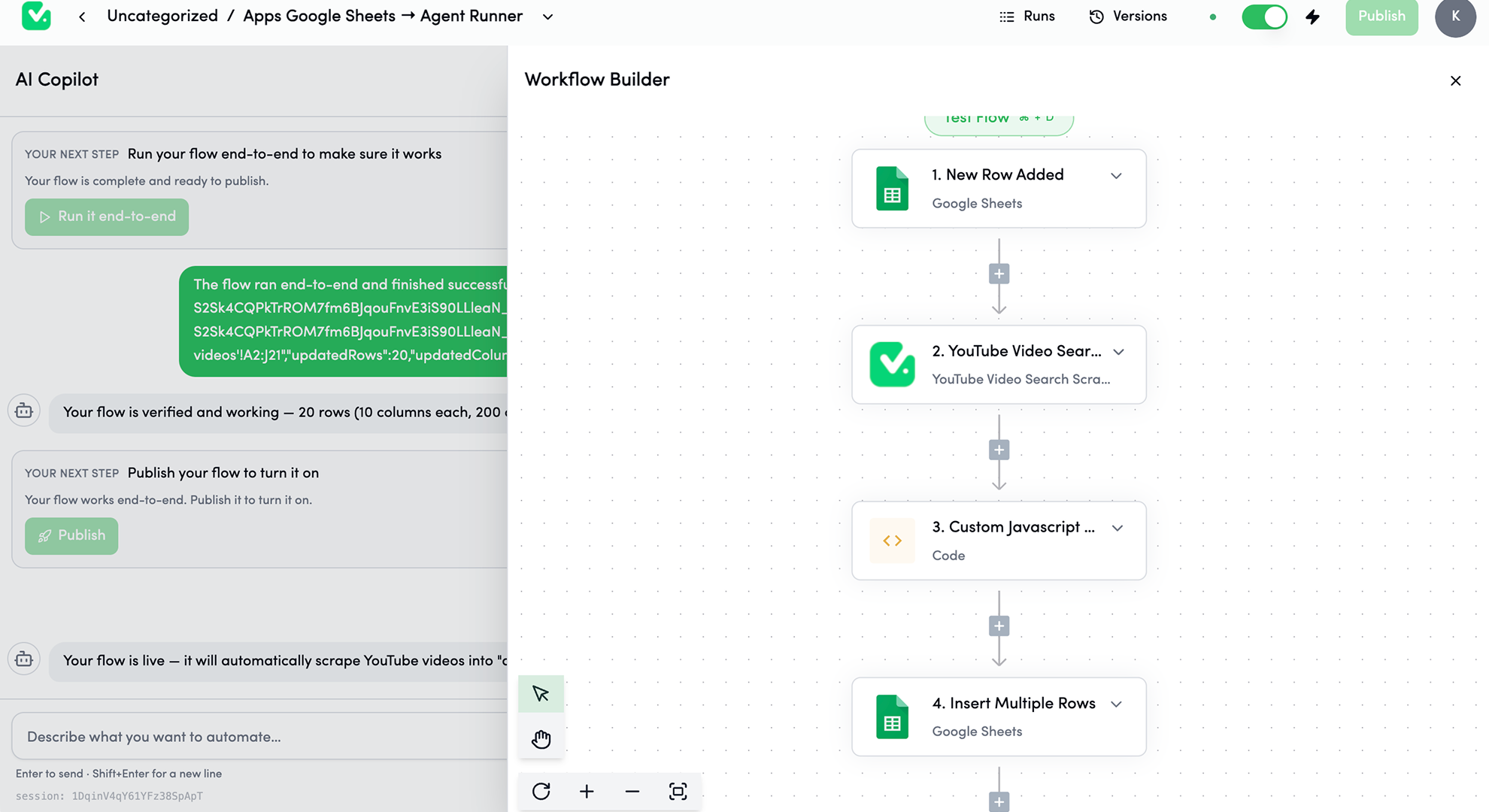Click the 'Your flow is live' message

pyautogui.click(x=279, y=661)
